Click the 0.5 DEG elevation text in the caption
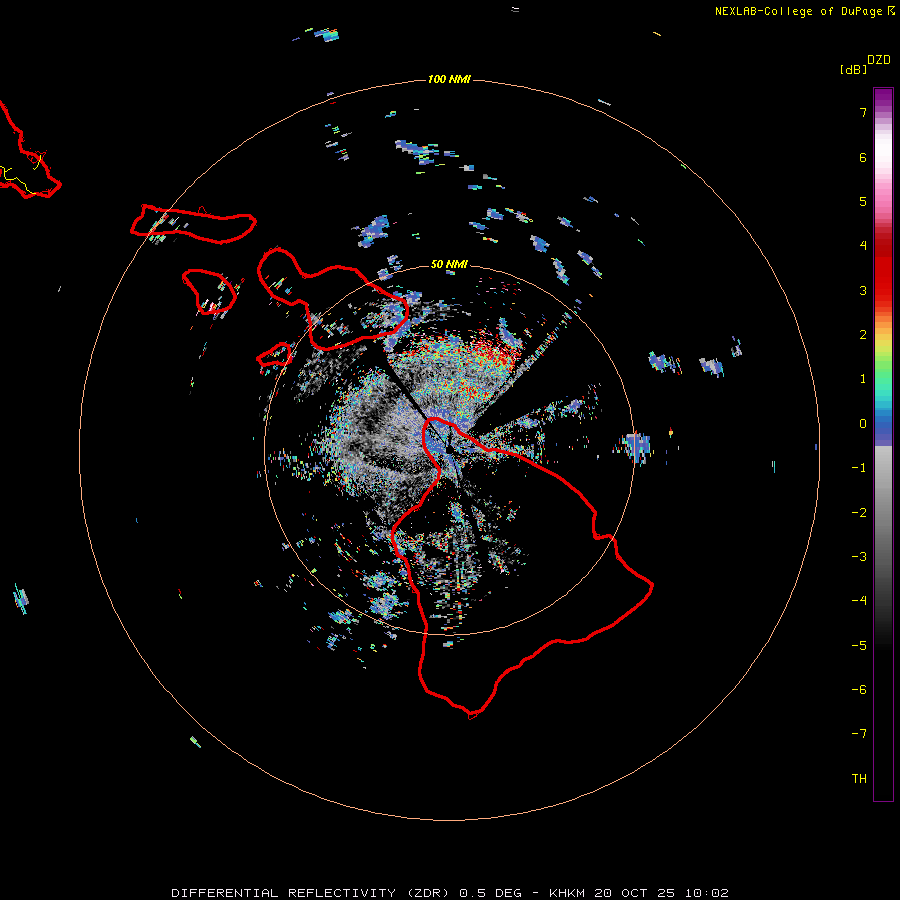Viewport: 900px width, 900px height. coord(490,893)
